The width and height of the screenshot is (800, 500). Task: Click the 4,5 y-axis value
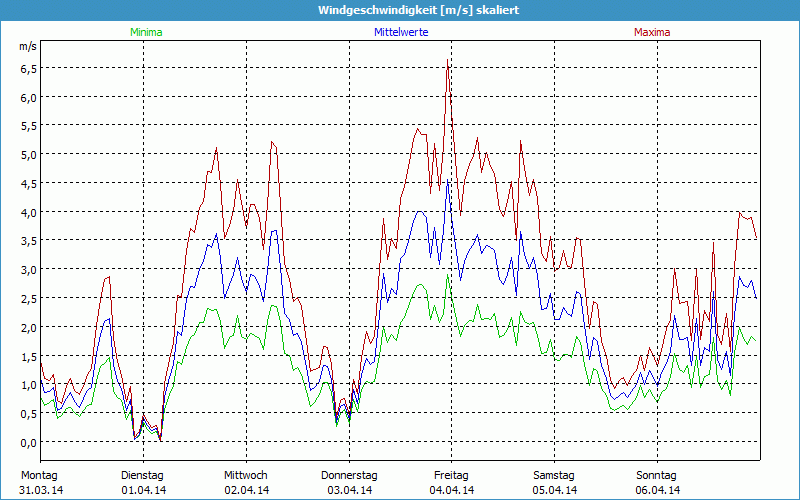tap(28, 184)
